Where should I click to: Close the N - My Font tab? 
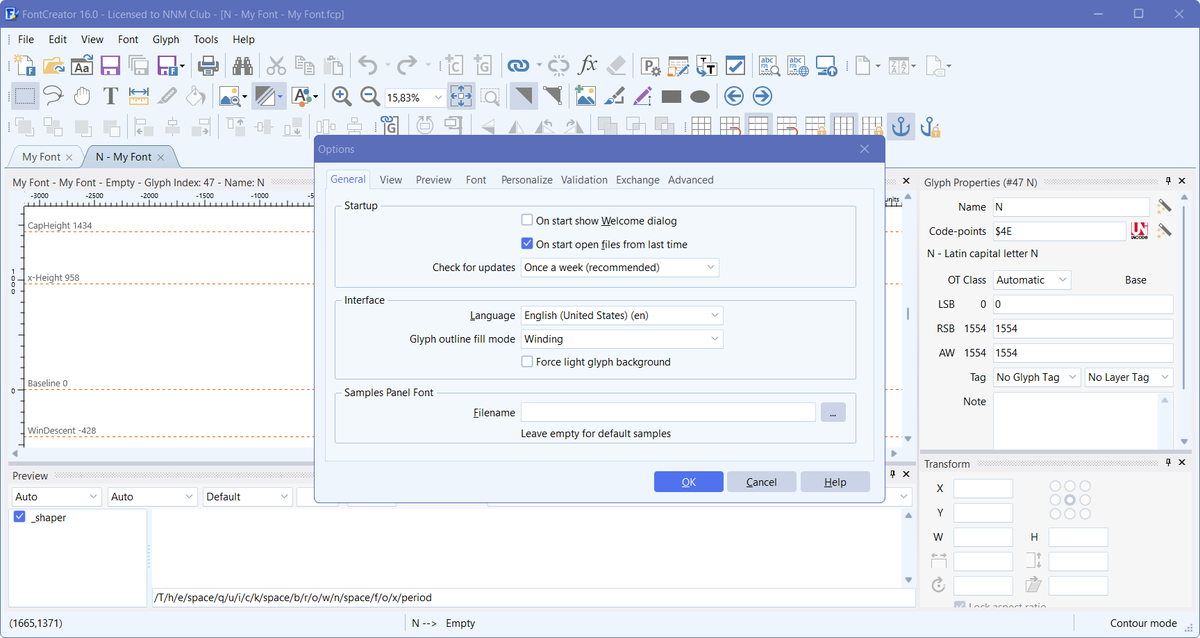(x=161, y=157)
